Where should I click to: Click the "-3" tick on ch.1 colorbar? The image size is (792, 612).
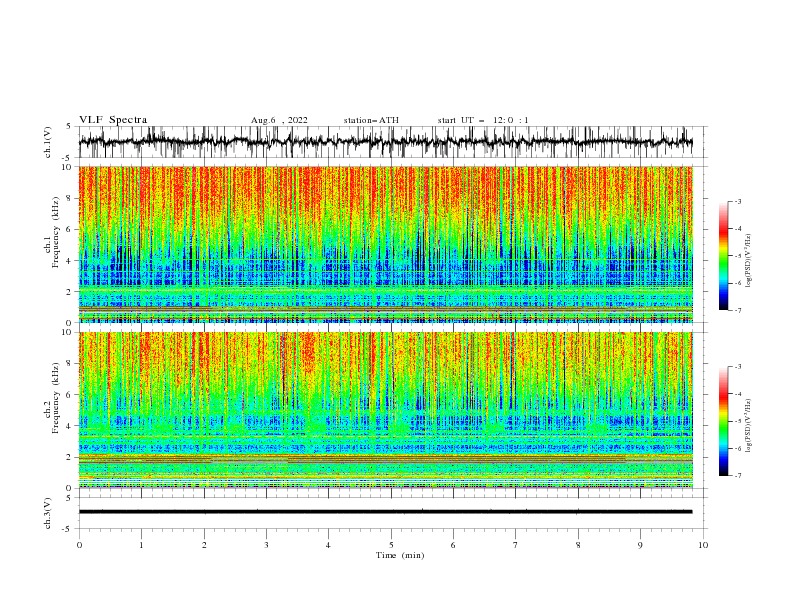tap(738, 201)
